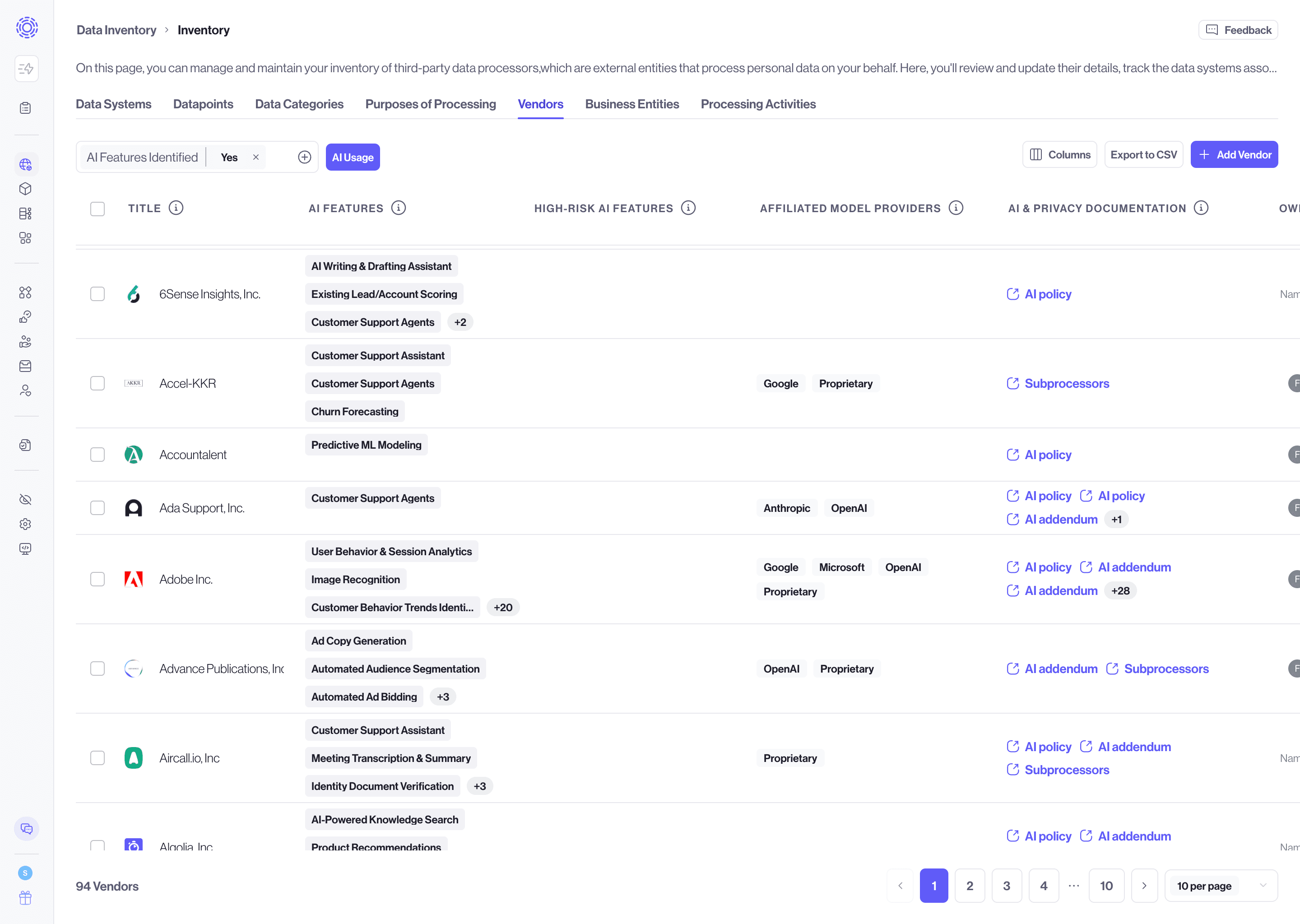Open the cube icon in the sidebar
Viewport: 1300px width, 924px height.
[x=26, y=189]
